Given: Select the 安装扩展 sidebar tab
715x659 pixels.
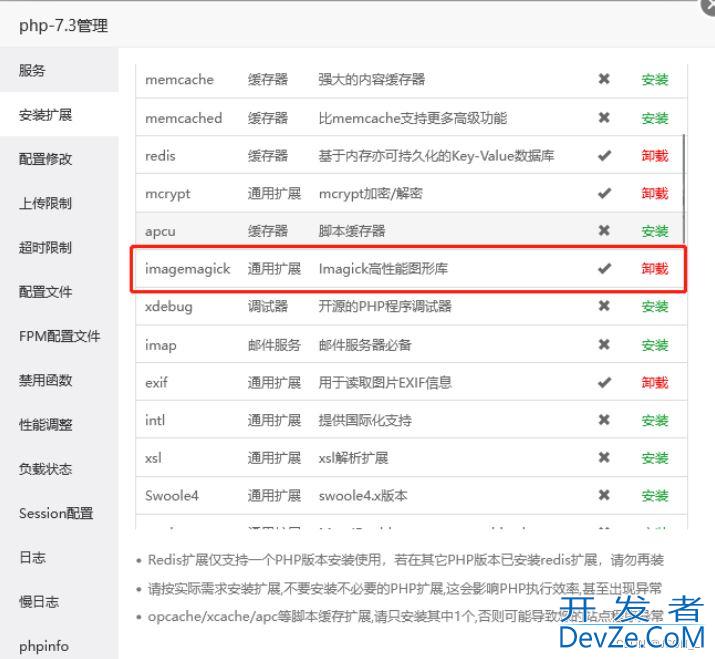Looking at the screenshot, I should point(59,115).
